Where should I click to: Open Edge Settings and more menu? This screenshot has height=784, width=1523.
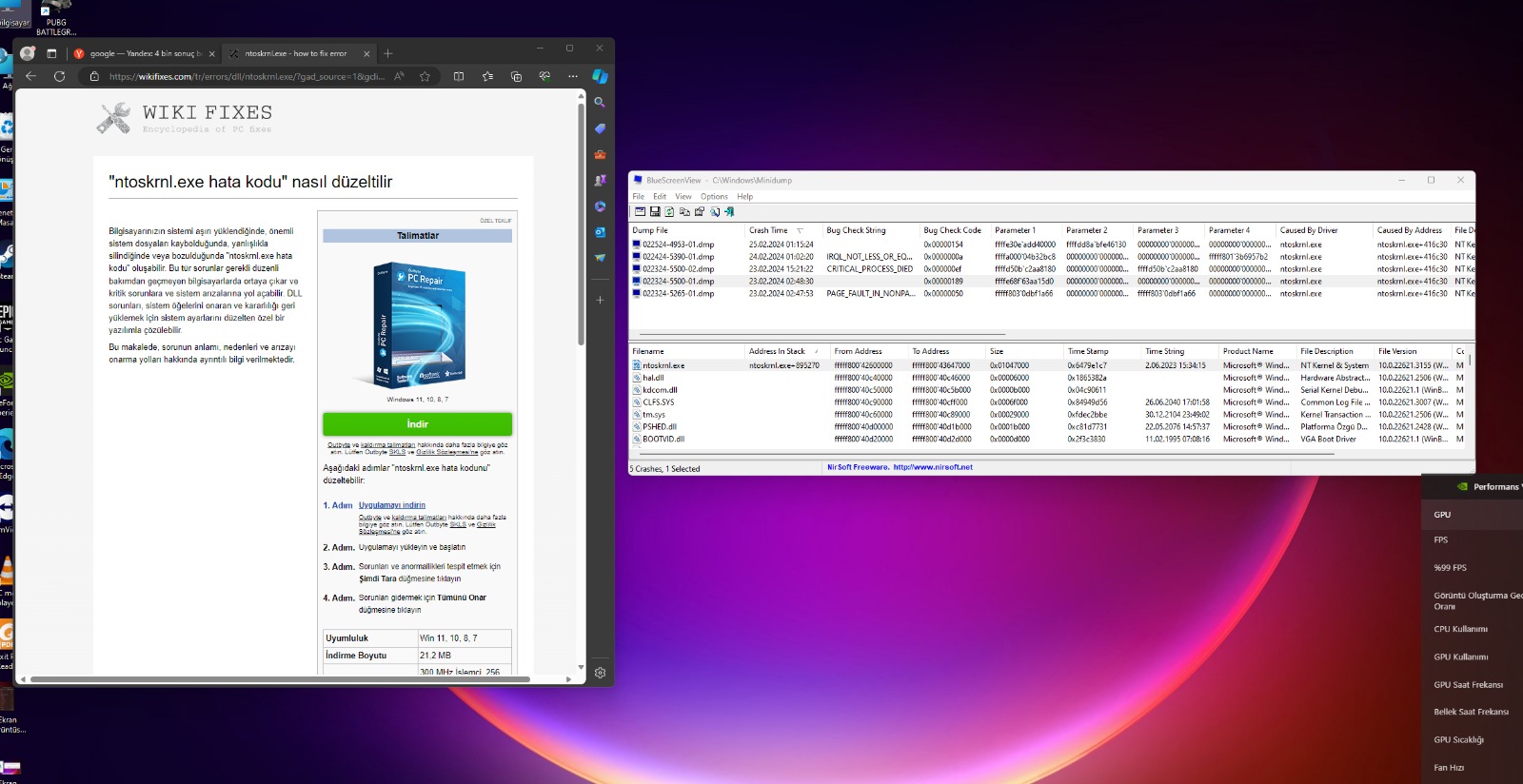click(572, 76)
